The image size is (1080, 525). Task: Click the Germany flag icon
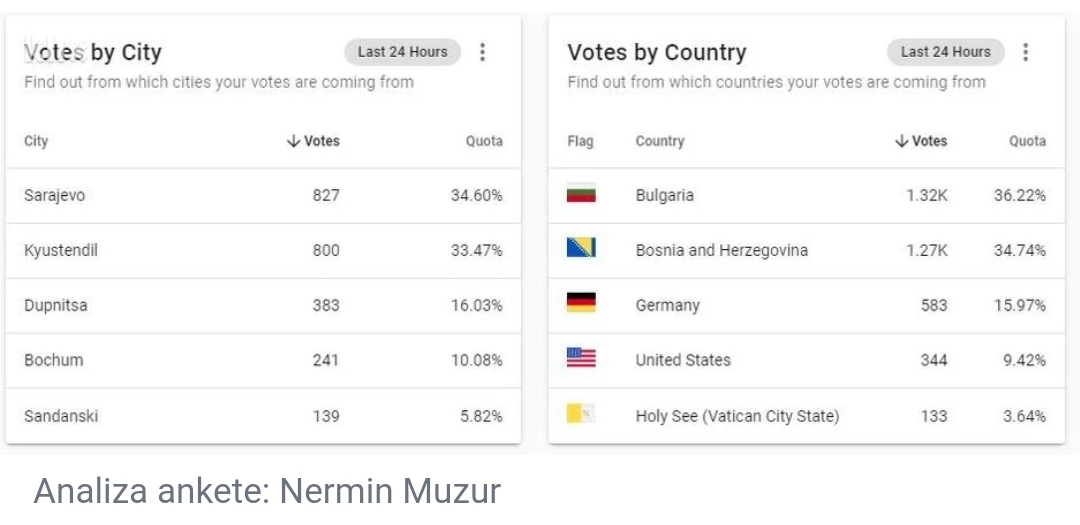coord(581,303)
